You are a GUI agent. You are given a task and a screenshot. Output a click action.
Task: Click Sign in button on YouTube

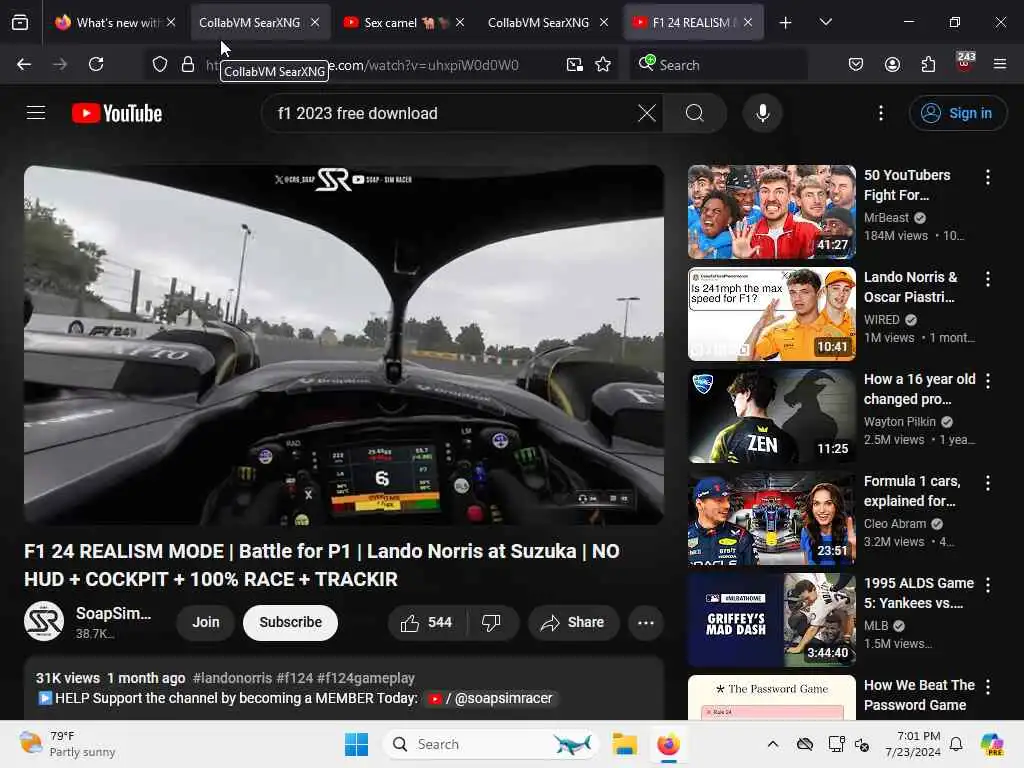[x=957, y=113]
